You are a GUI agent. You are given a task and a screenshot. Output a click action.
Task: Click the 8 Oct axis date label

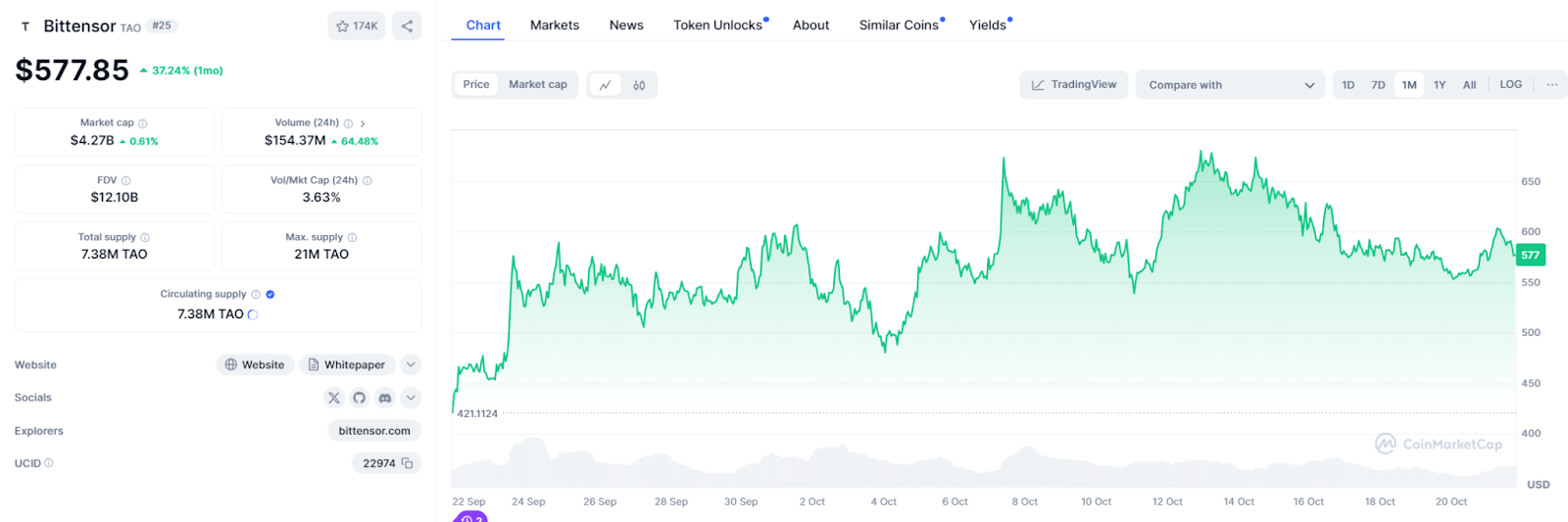(x=1025, y=501)
